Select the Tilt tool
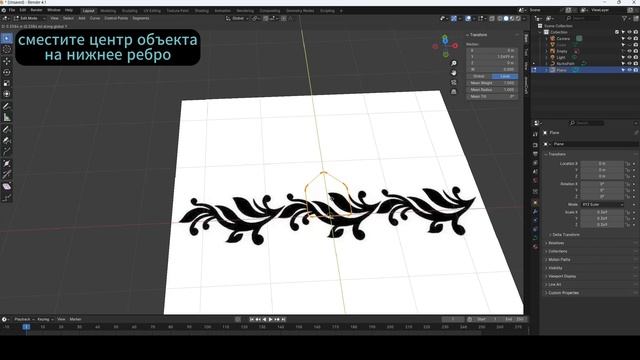 pyautogui.click(x=7, y=175)
